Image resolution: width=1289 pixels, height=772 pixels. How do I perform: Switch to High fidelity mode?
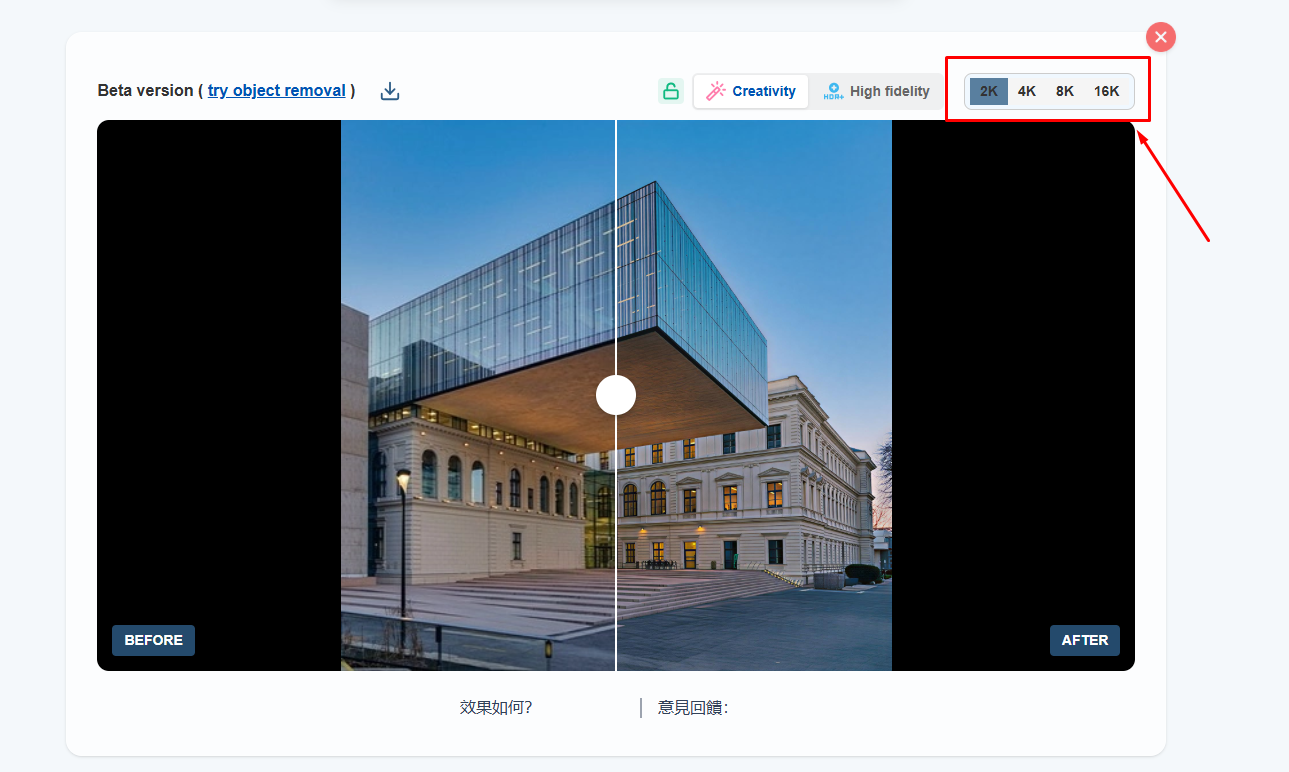pos(876,91)
